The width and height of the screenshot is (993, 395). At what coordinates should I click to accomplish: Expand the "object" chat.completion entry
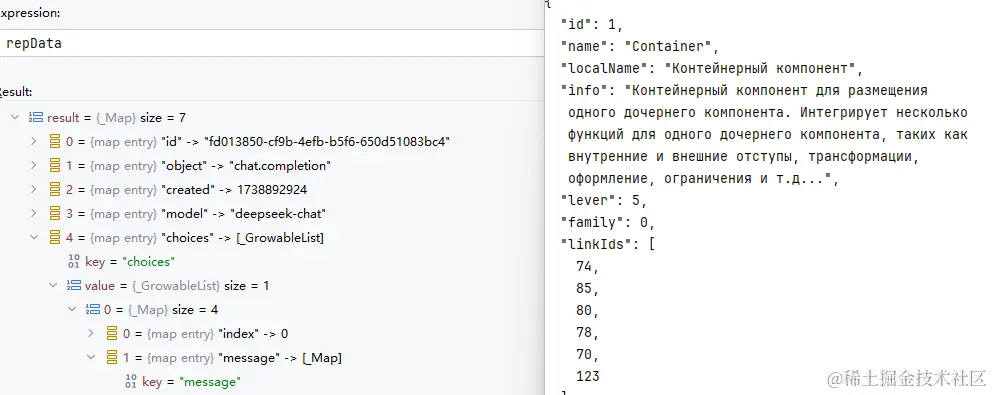34,166
